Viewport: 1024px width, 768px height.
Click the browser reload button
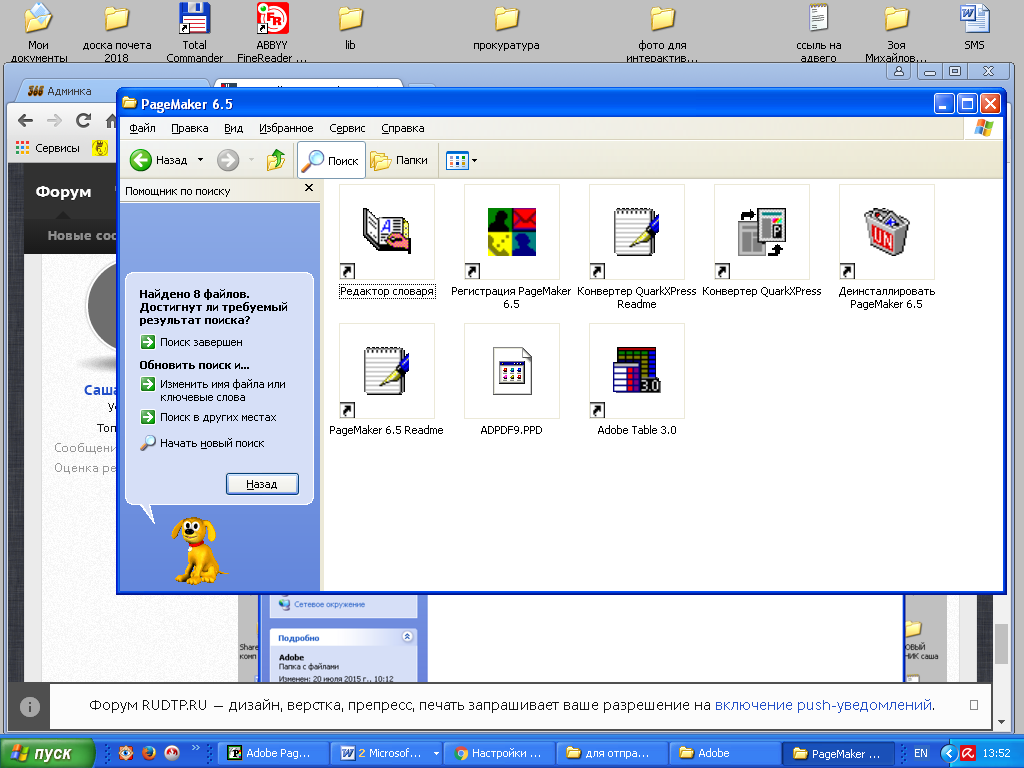coord(83,120)
